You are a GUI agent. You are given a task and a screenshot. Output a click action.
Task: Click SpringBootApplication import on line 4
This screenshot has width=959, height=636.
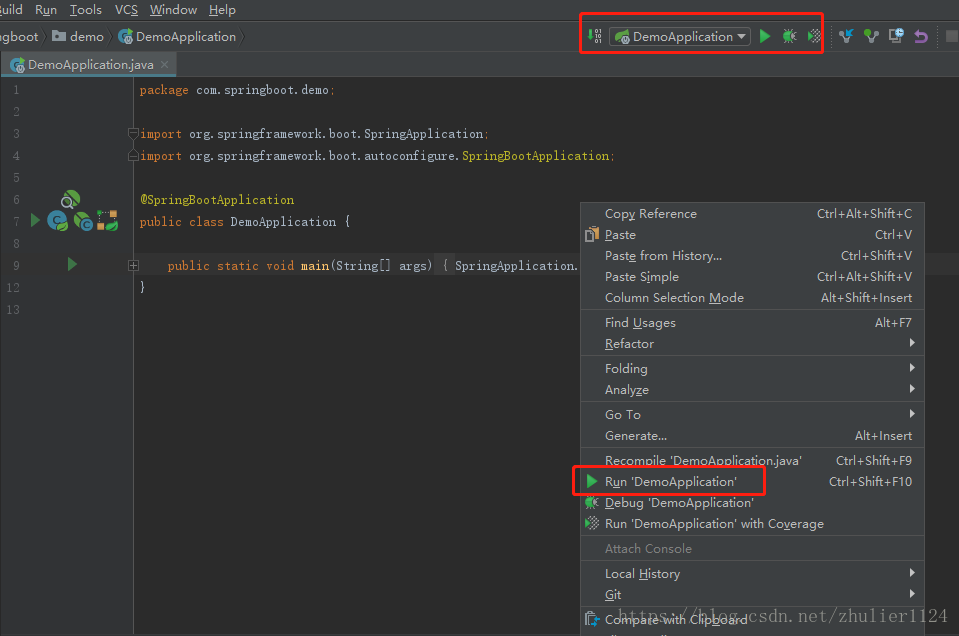pyautogui.click(x=535, y=156)
